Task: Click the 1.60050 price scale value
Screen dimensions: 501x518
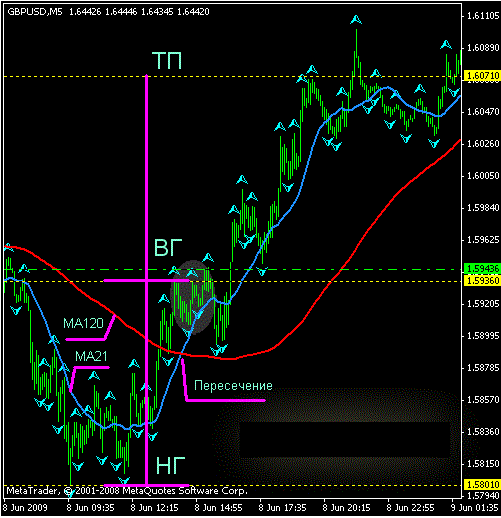Action: 483,176
